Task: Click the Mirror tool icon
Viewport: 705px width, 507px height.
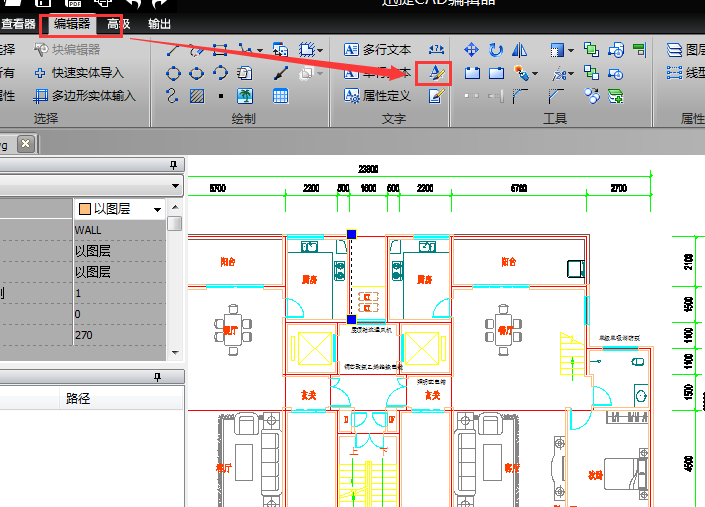Action: (x=519, y=49)
